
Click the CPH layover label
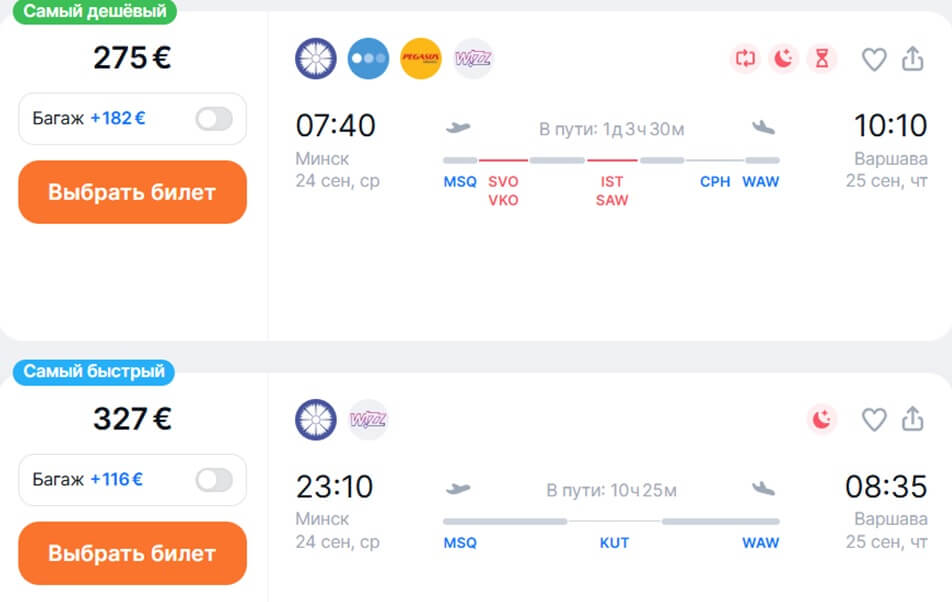click(x=715, y=181)
